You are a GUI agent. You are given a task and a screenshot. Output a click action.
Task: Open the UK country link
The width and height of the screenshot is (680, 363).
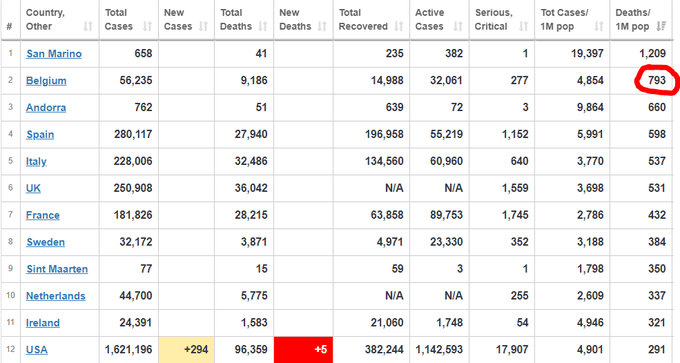click(33, 188)
